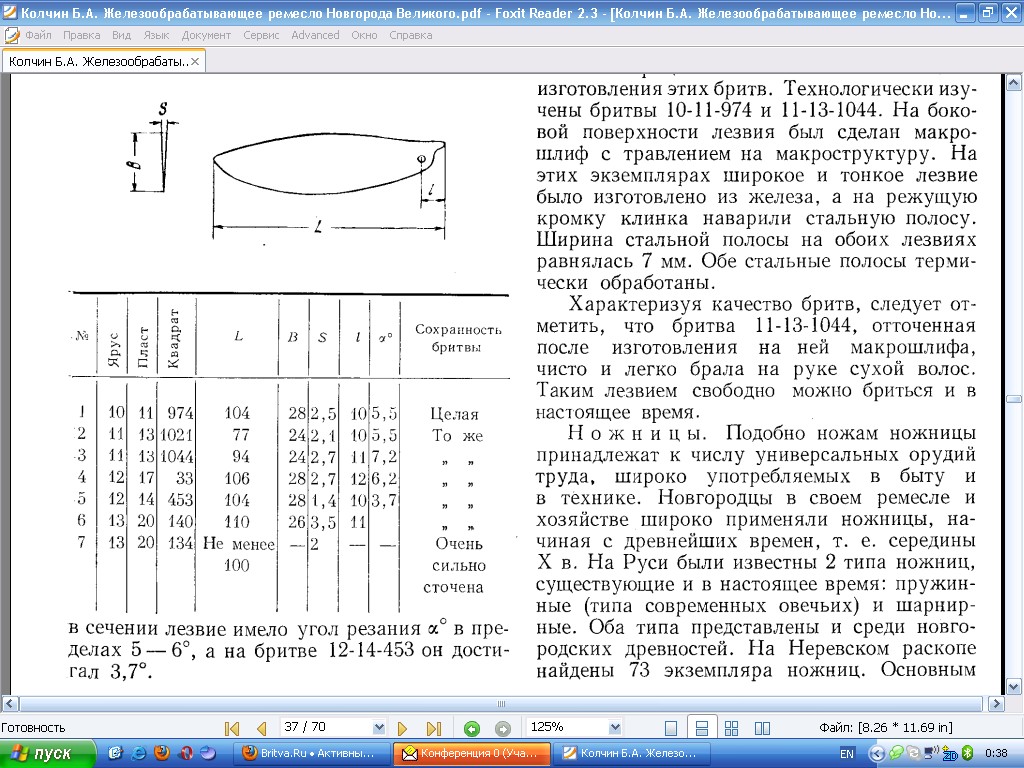Jump to last page

pos(434,728)
